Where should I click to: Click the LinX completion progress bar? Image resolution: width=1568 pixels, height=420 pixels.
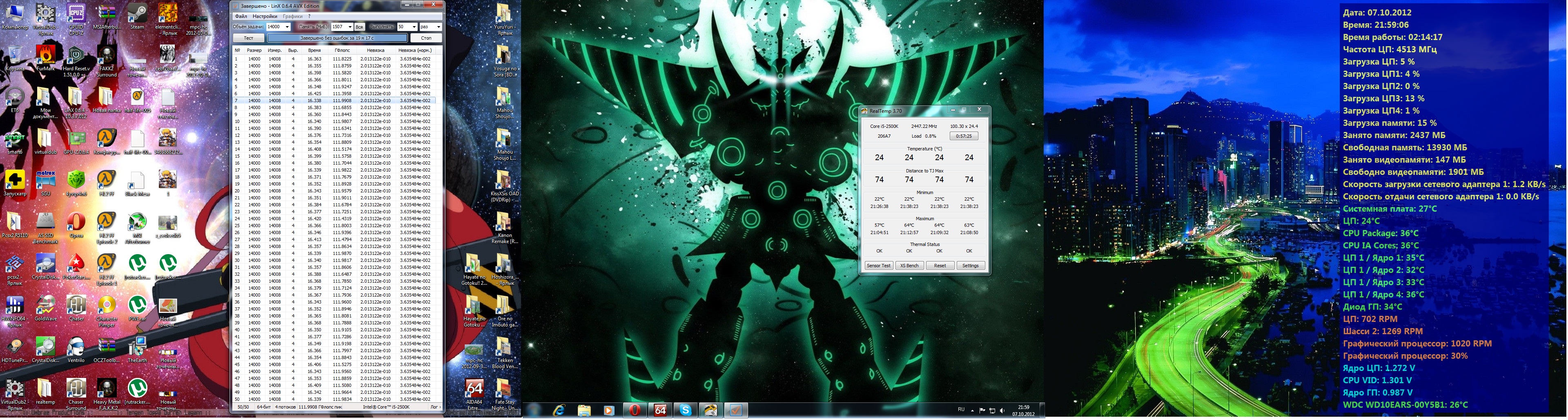point(336,38)
